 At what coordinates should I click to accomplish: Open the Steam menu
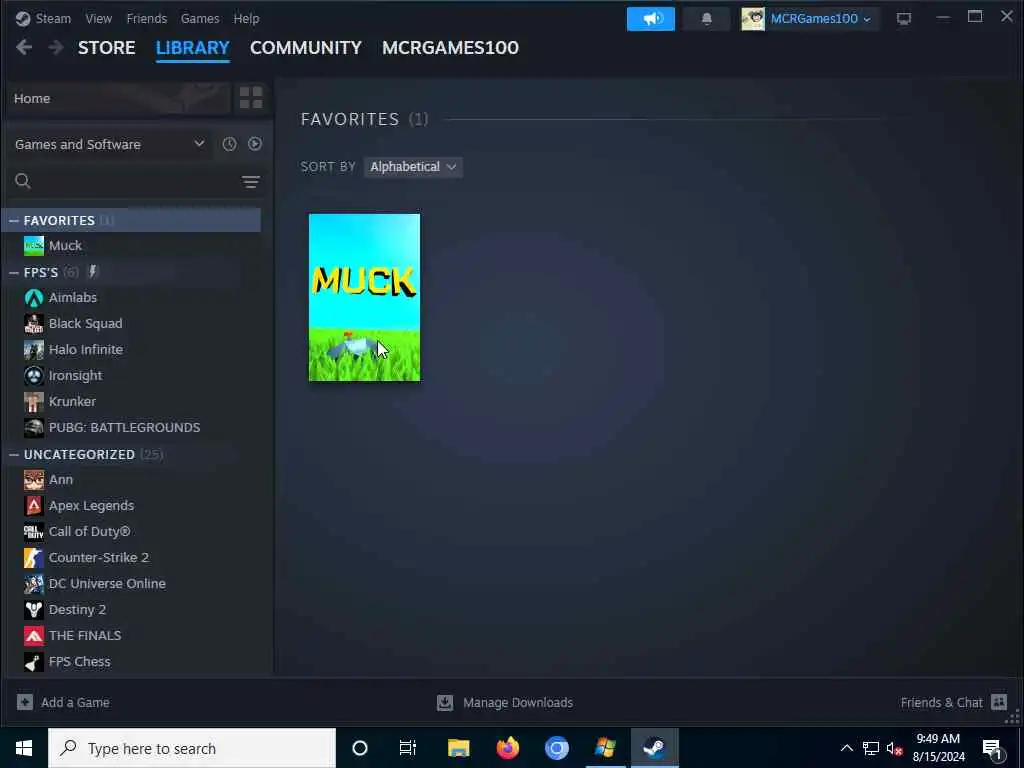[53, 18]
